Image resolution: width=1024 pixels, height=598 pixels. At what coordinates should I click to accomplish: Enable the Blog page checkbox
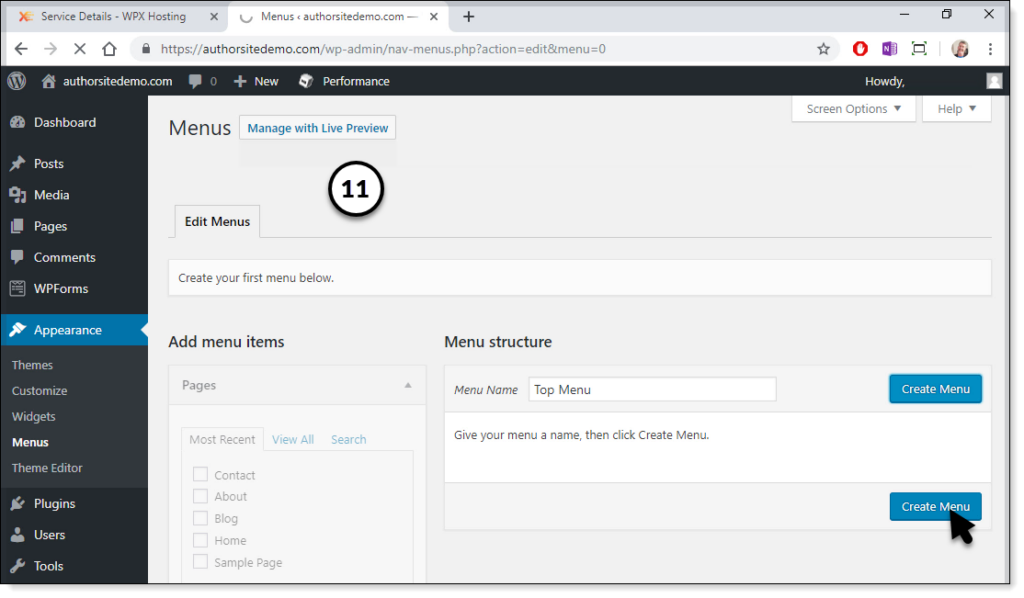(200, 518)
